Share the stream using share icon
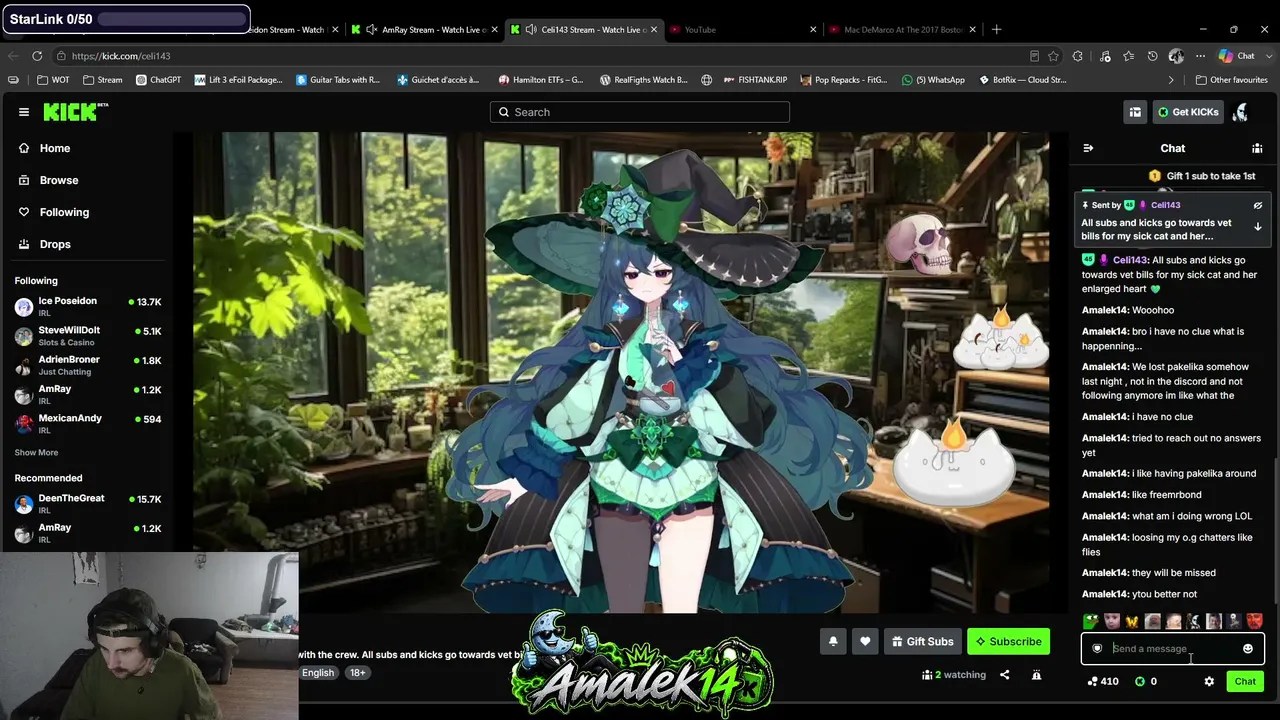Viewport: 1280px width, 720px height. pyautogui.click(x=1005, y=675)
